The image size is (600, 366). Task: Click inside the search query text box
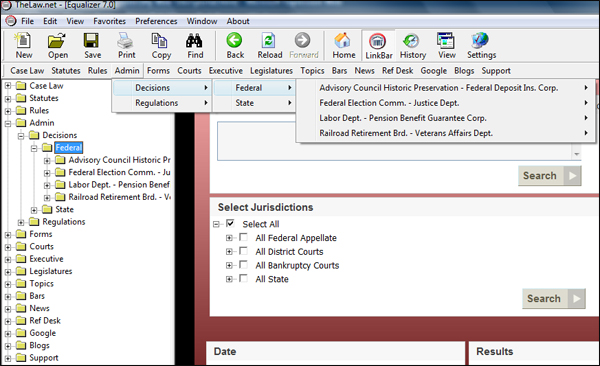coord(394,141)
